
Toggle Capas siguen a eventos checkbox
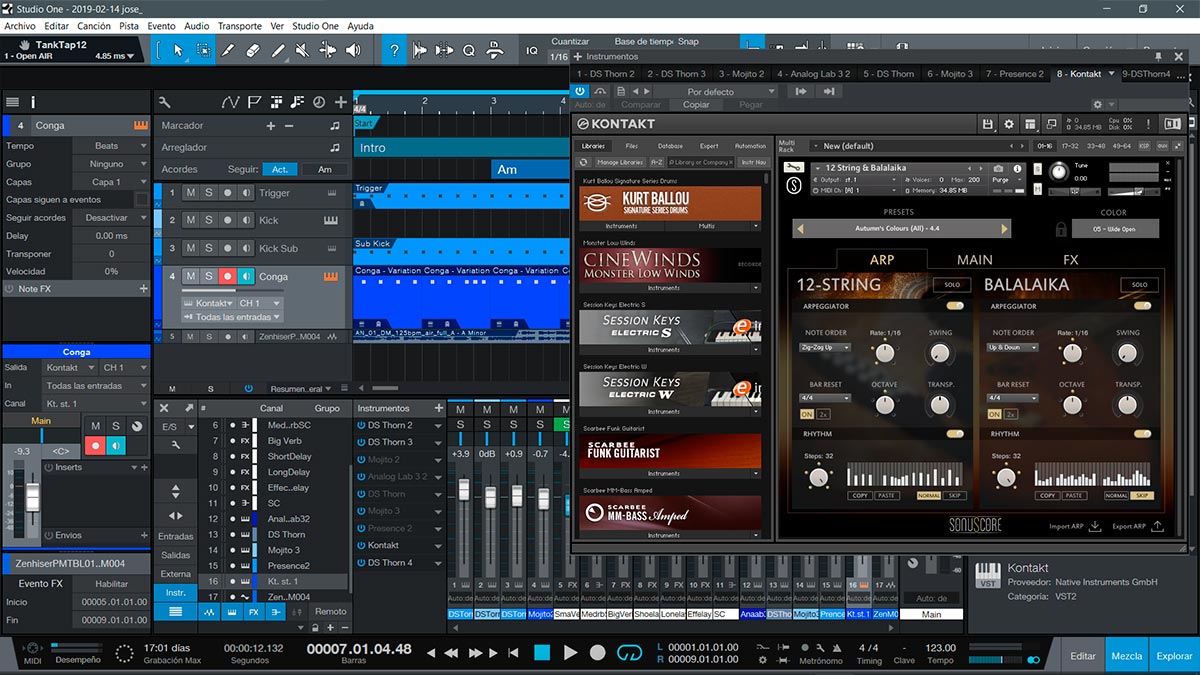coord(141,200)
